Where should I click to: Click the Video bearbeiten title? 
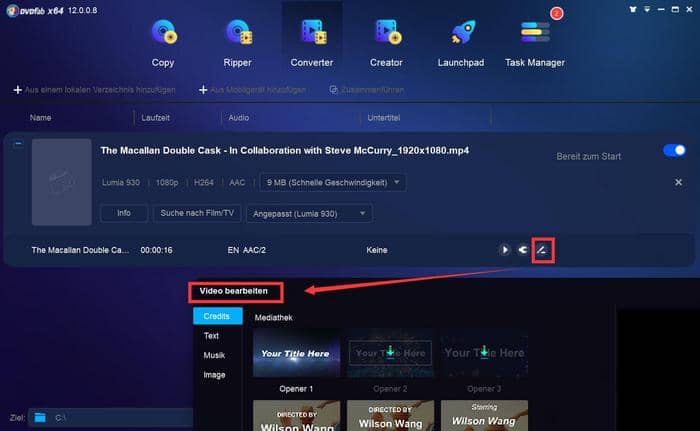pyautogui.click(x=233, y=291)
